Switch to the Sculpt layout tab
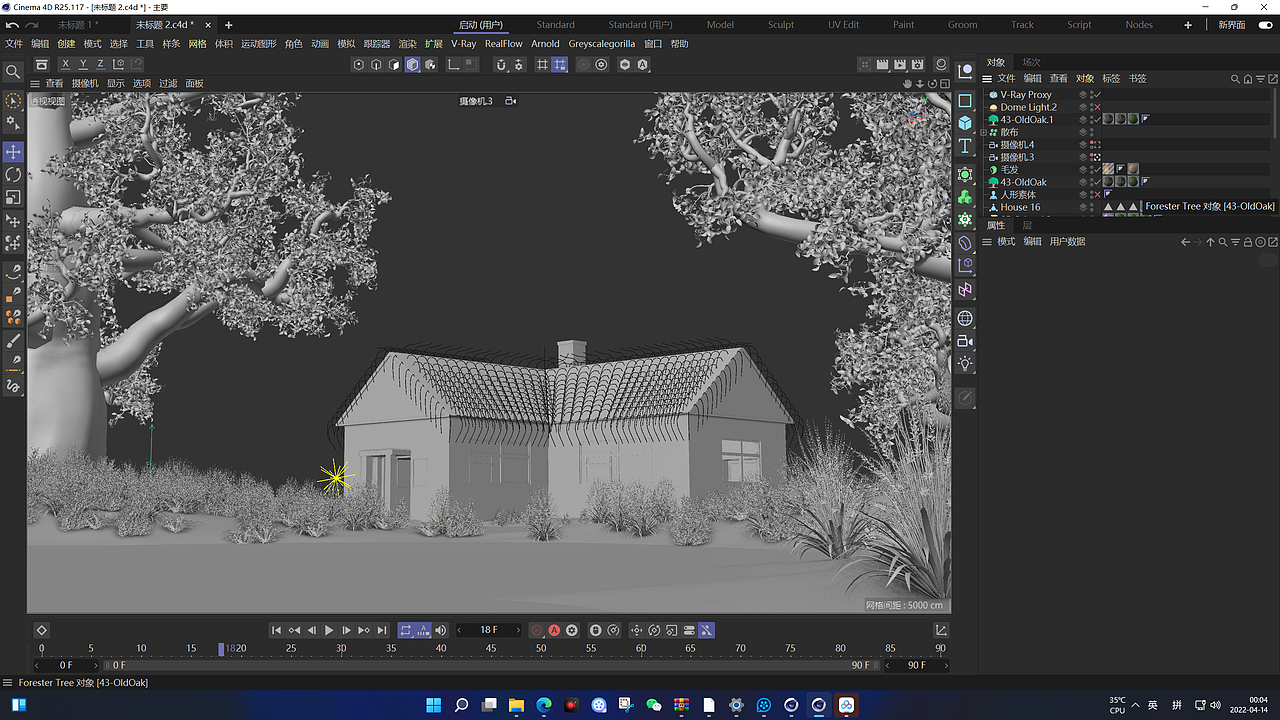 coord(781,25)
